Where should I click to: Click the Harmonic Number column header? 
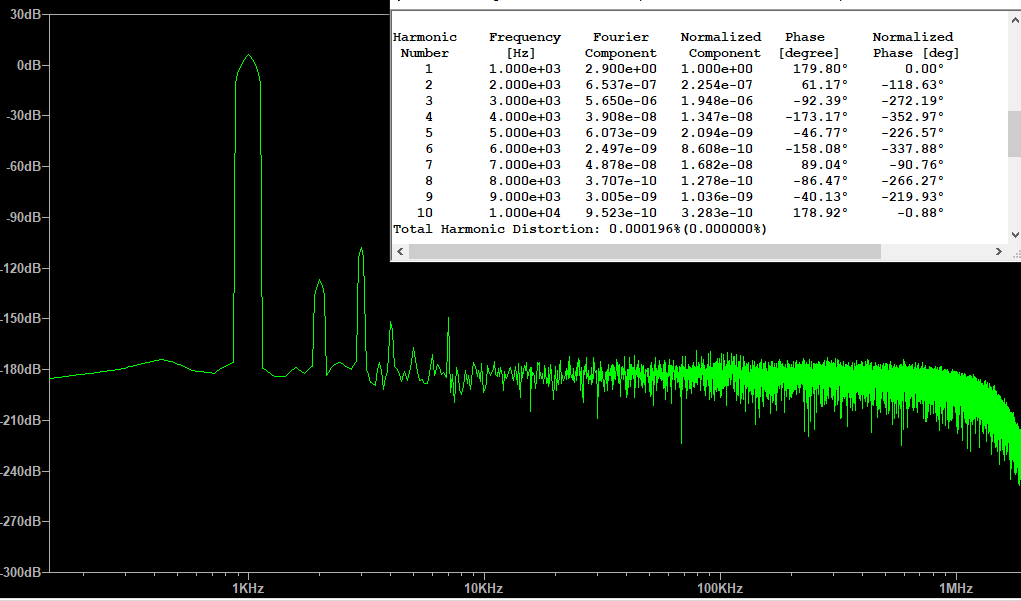(x=425, y=45)
